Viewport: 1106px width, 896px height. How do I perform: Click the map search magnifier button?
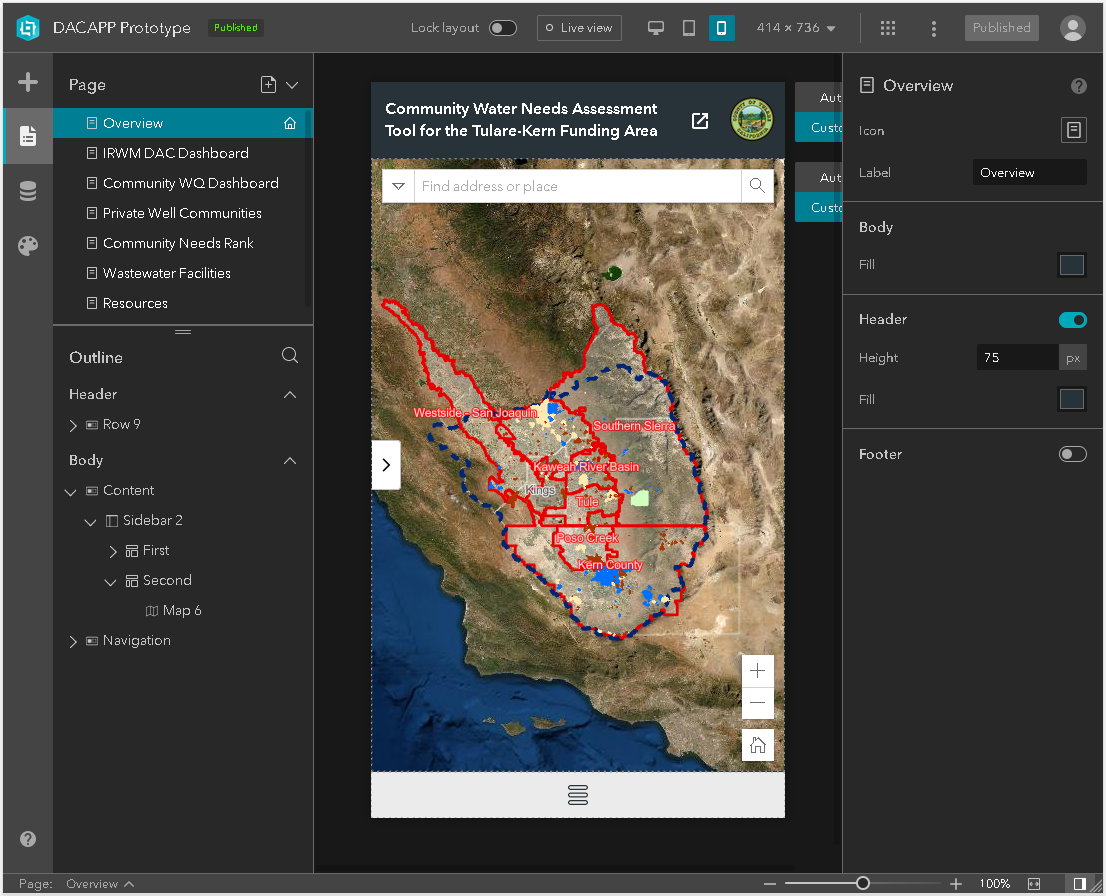(758, 186)
